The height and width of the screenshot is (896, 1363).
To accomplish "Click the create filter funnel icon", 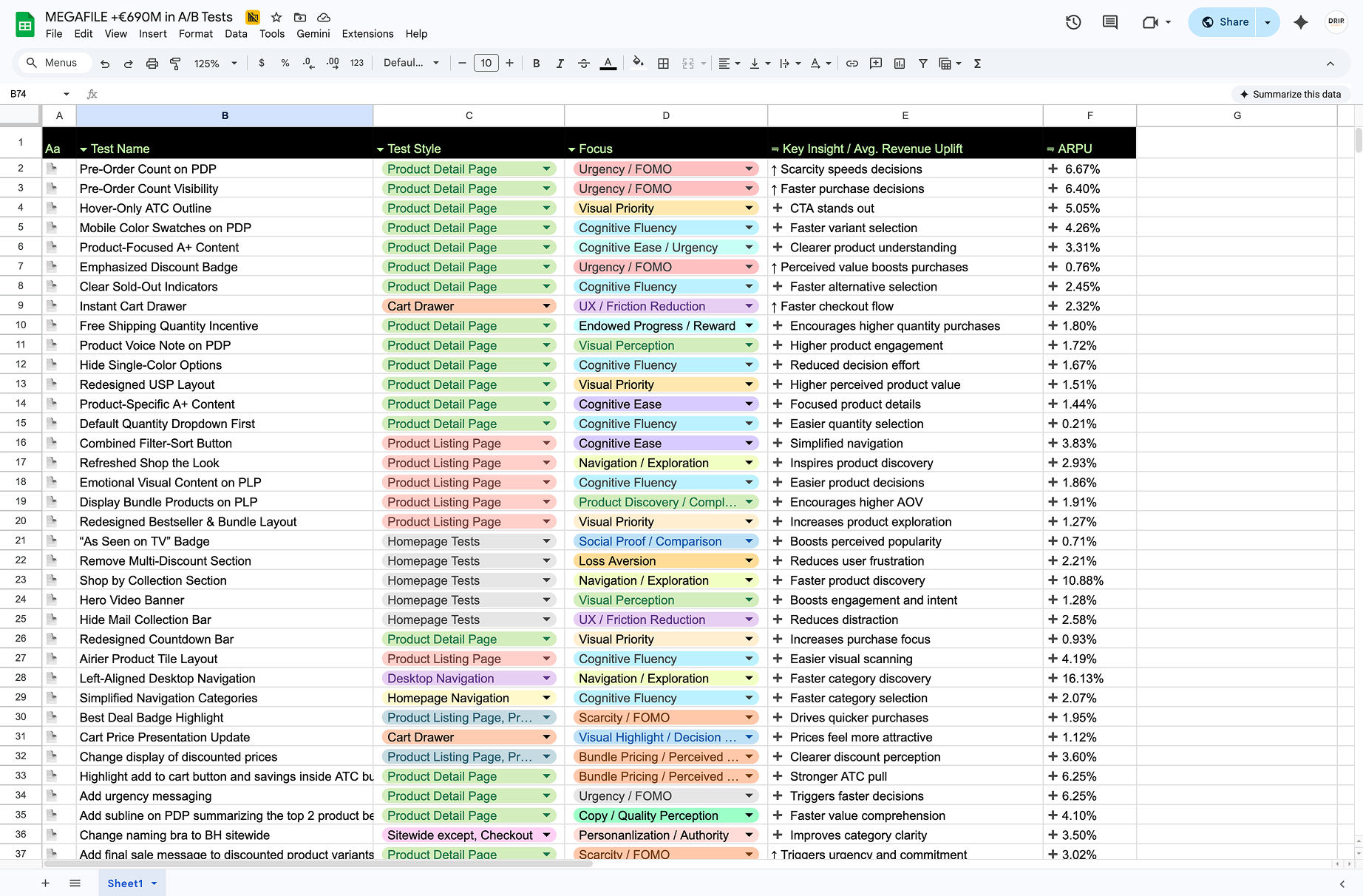I will (922, 64).
